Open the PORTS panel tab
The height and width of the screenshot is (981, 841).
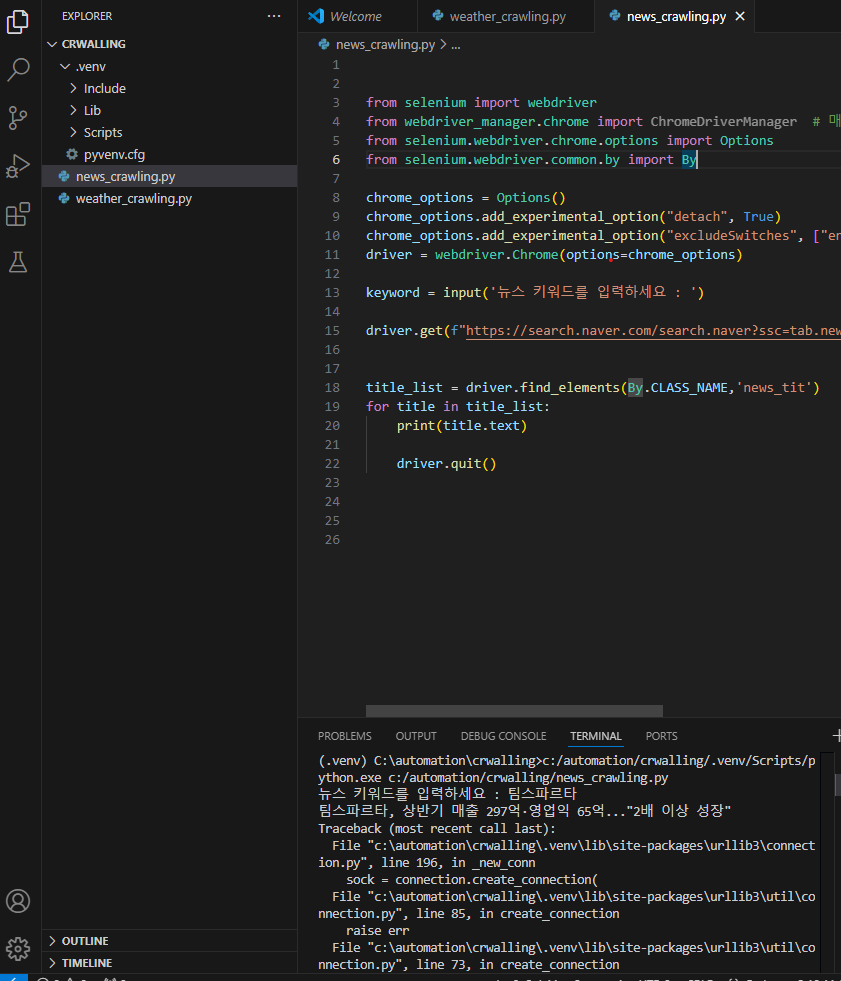[661, 736]
